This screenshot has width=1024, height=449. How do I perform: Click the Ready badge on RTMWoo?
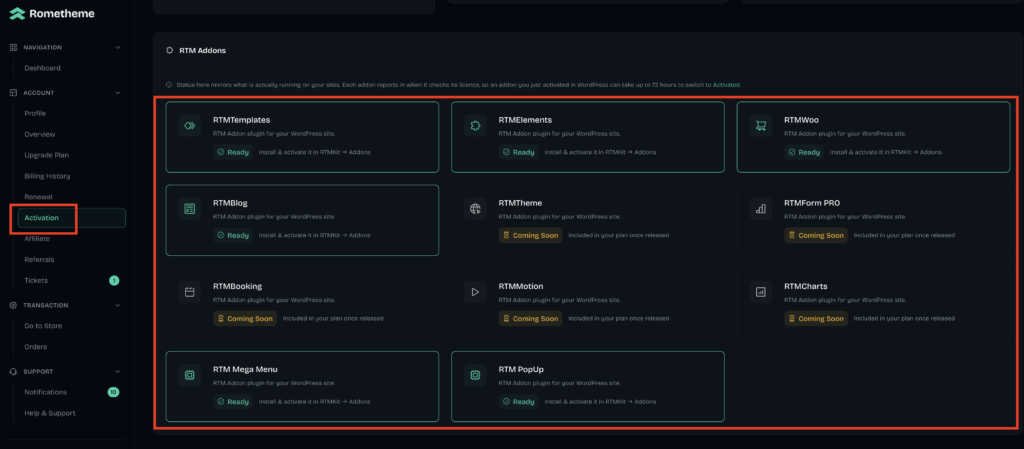click(x=805, y=152)
